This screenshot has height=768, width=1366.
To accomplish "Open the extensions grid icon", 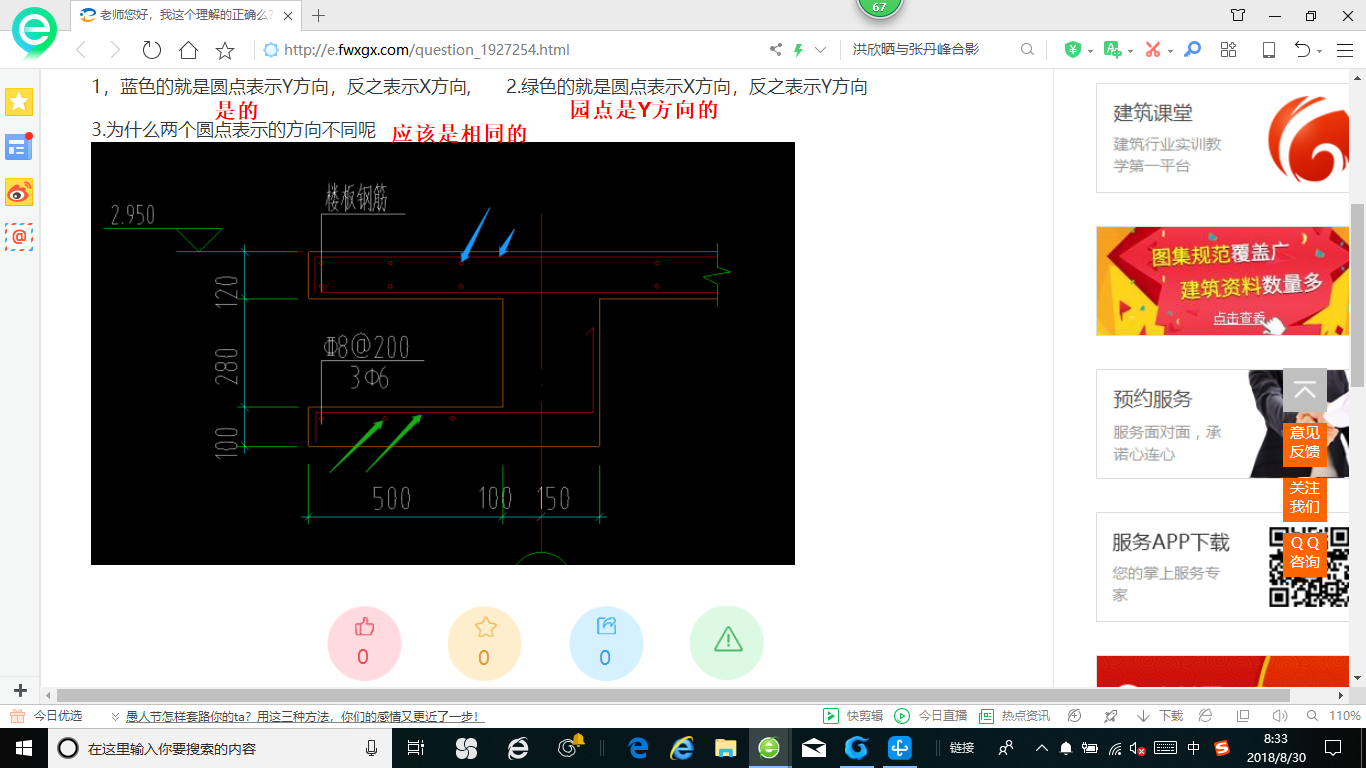I will tap(1229, 50).
